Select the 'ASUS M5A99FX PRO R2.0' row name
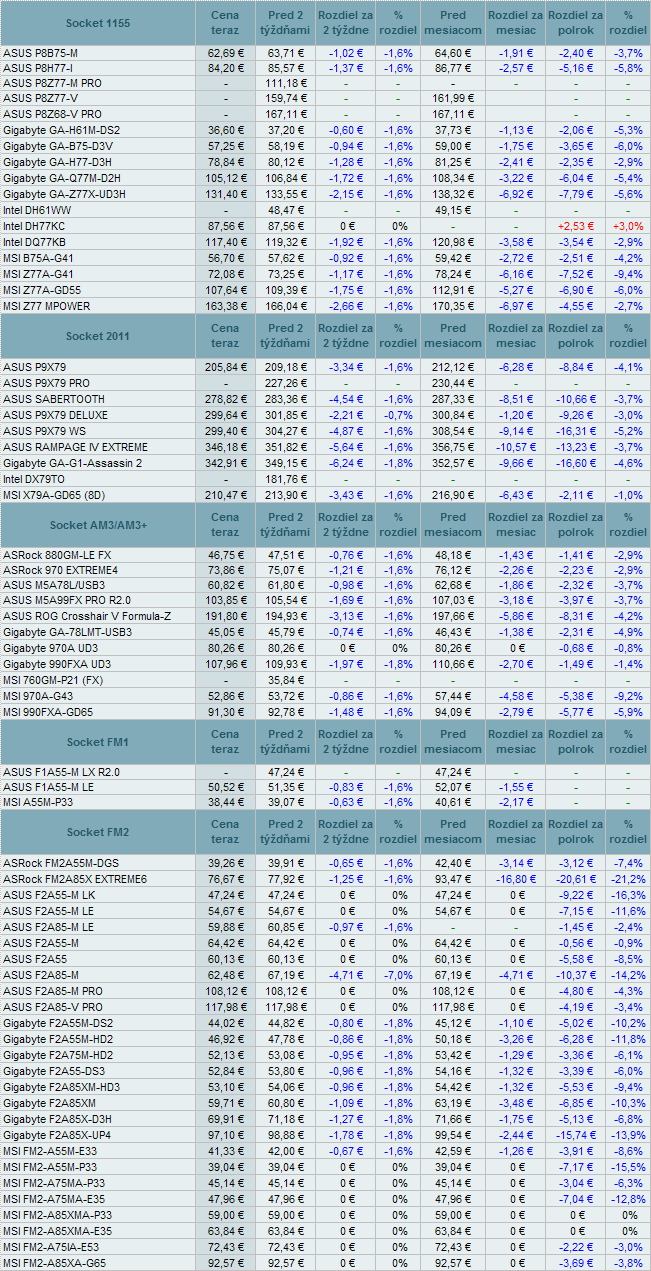Image resolution: width=651 pixels, height=1271 pixels. 66,600
